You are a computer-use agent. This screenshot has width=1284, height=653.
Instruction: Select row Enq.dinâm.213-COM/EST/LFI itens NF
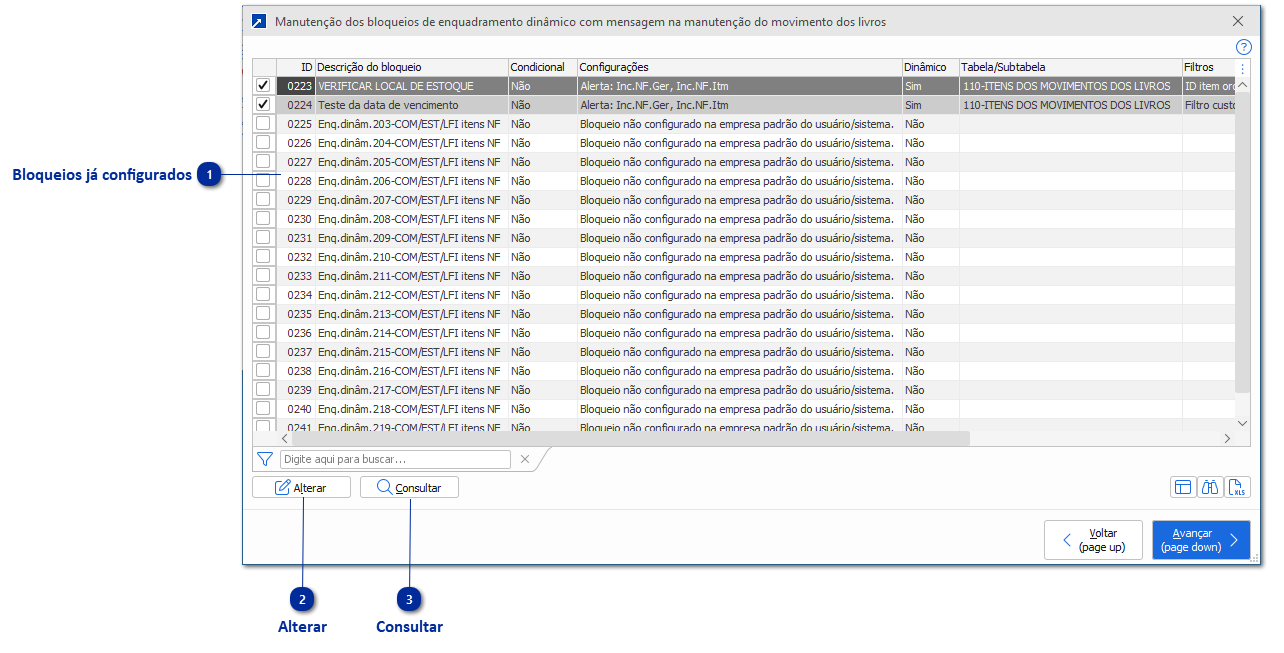point(744,314)
